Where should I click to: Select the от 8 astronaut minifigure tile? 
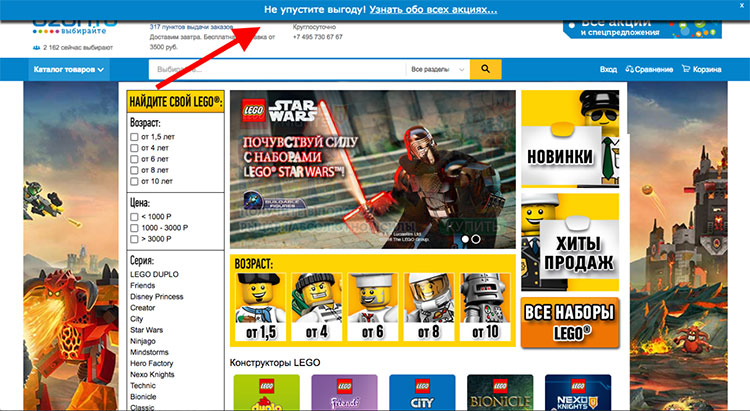pyautogui.click(x=429, y=307)
